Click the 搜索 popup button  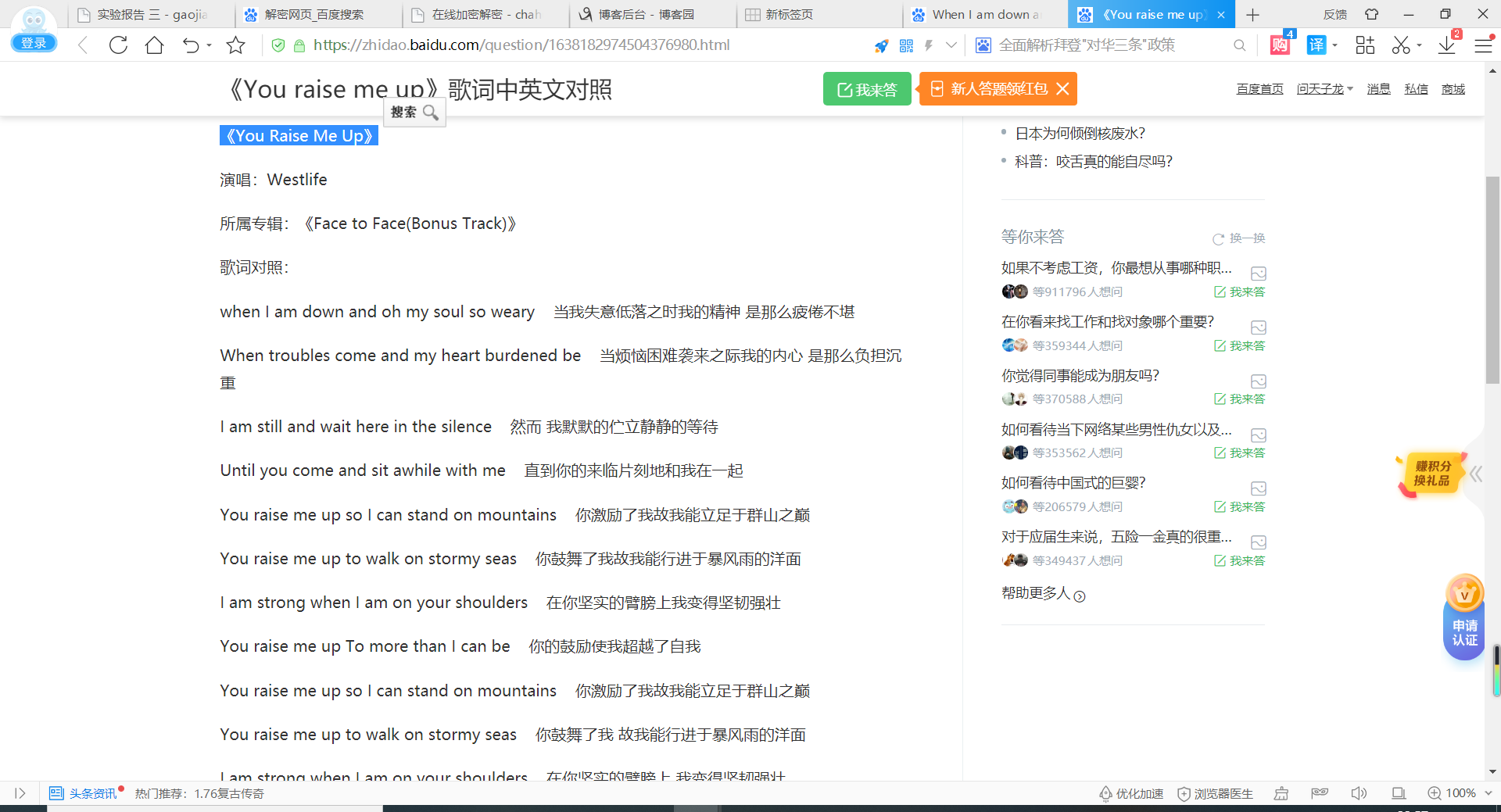pos(414,113)
